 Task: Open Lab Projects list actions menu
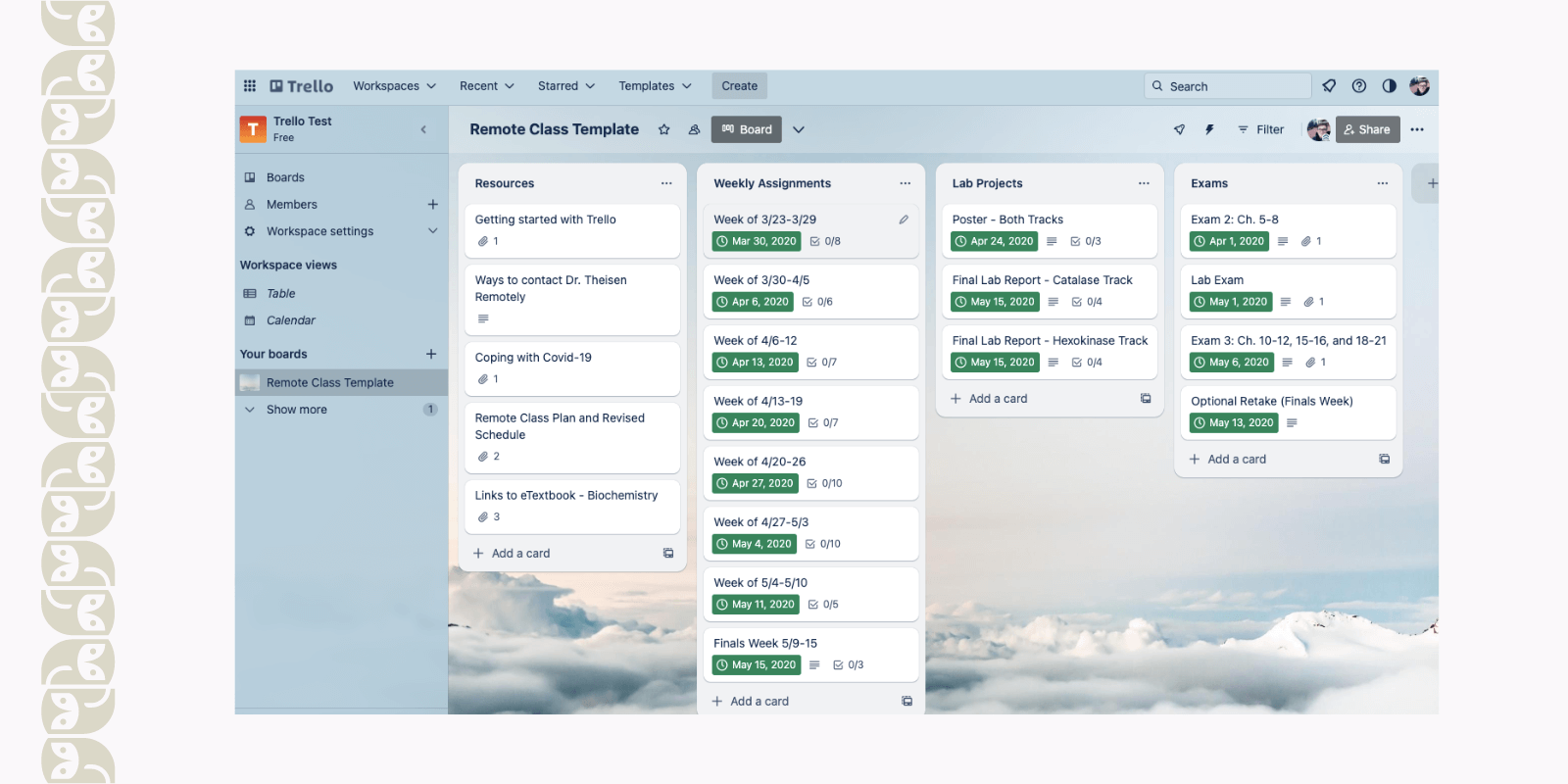[x=1144, y=183]
